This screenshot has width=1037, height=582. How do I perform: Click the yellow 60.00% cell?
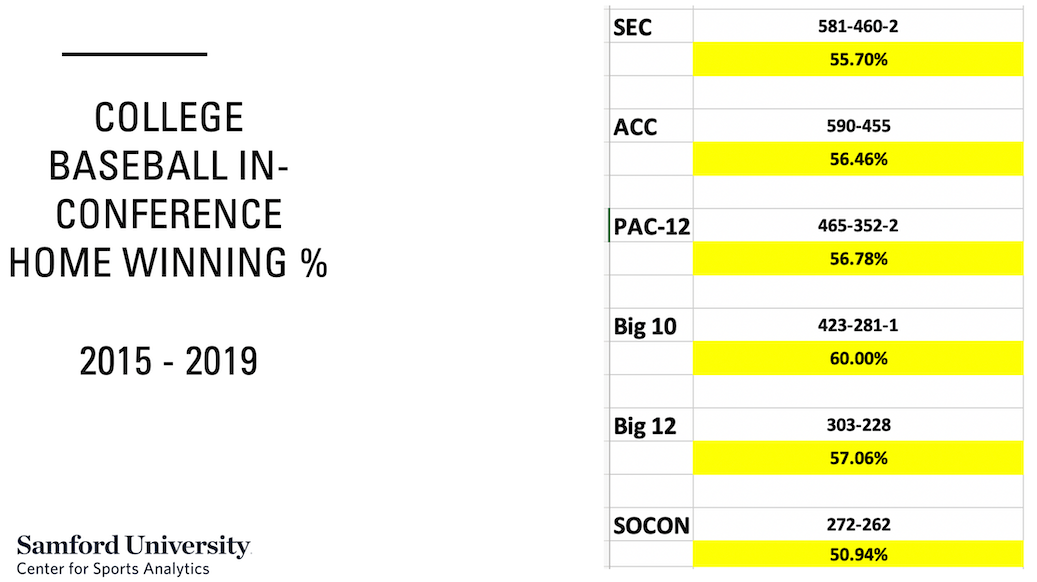click(x=858, y=358)
